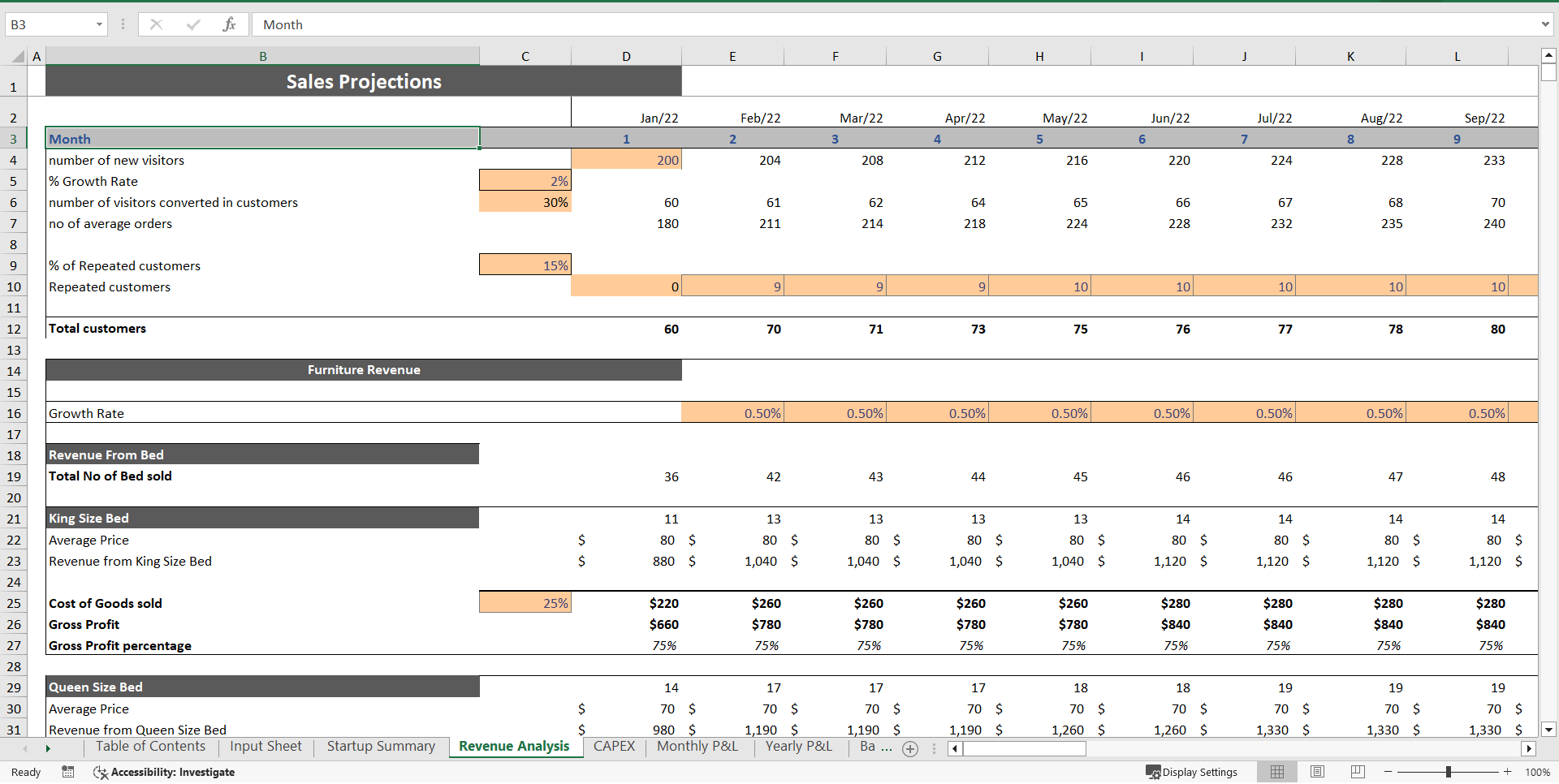Open the Monthly P&L sheet
This screenshot has height=784, width=1559.
[697, 746]
